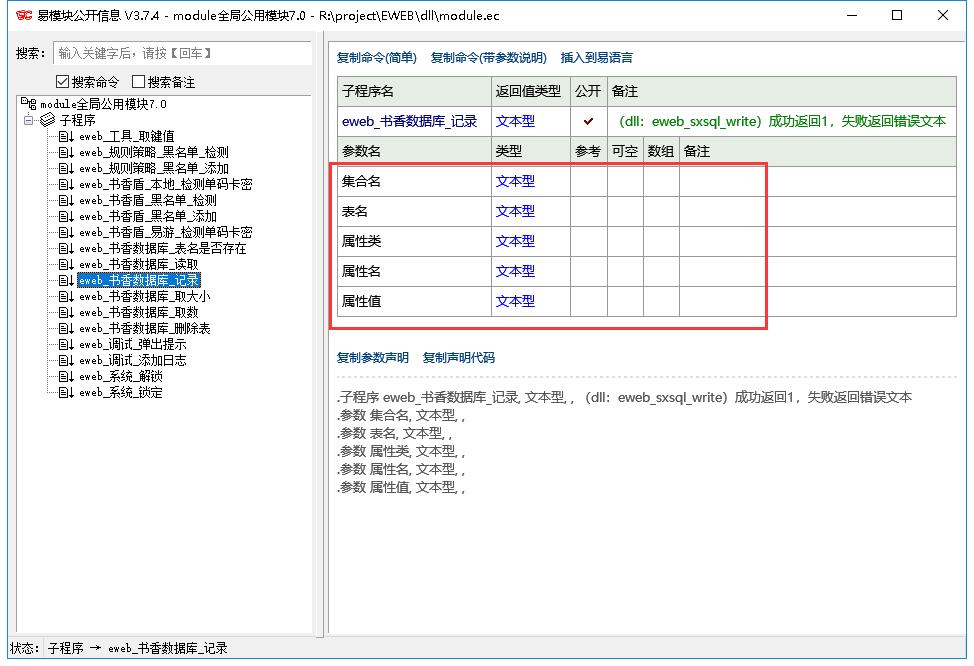Click 复制参数声明 link
This screenshot has height=666, width=974.
pos(372,357)
